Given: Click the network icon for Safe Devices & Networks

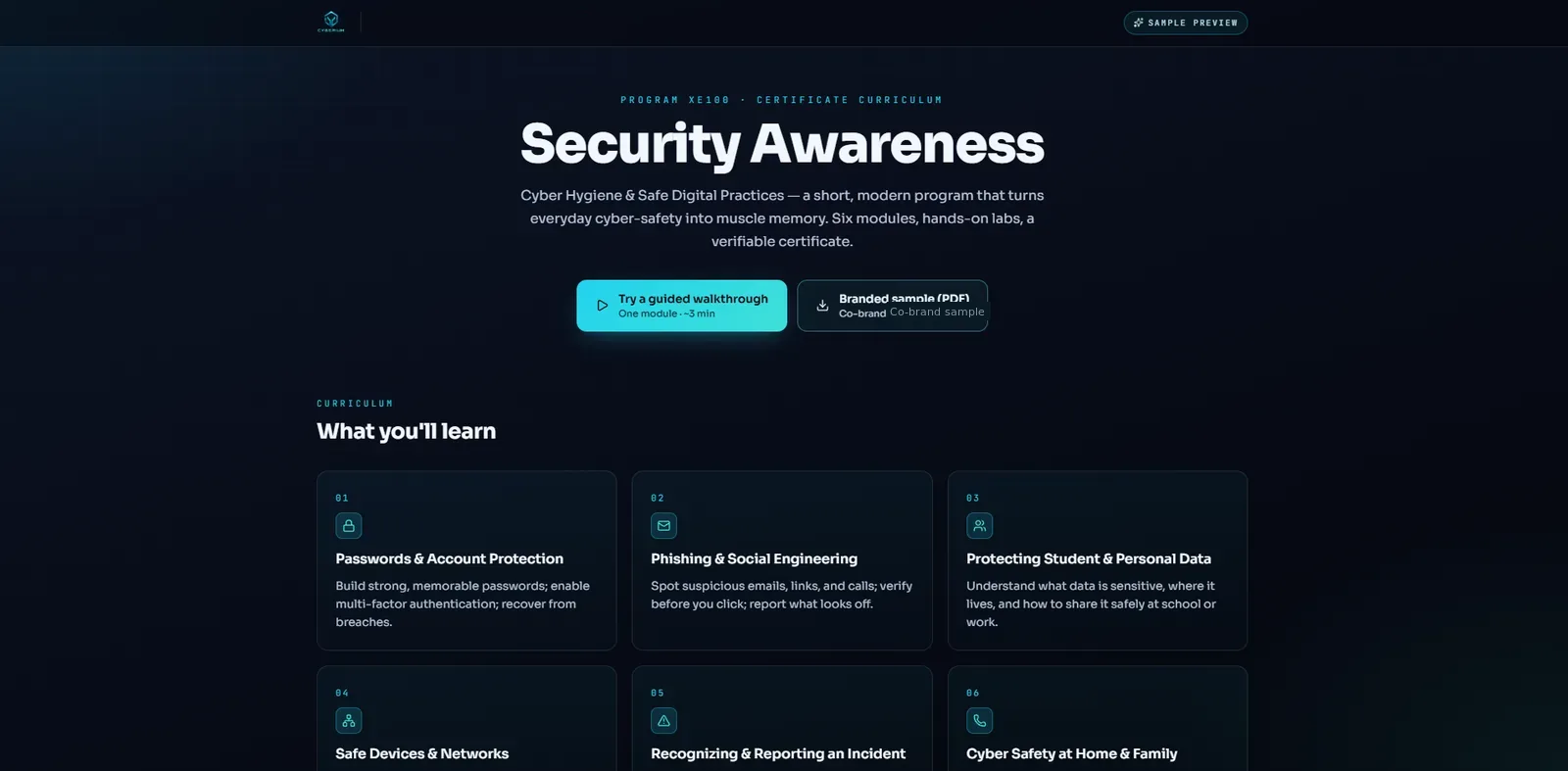Looking at the screenshot, I should 349,721.
